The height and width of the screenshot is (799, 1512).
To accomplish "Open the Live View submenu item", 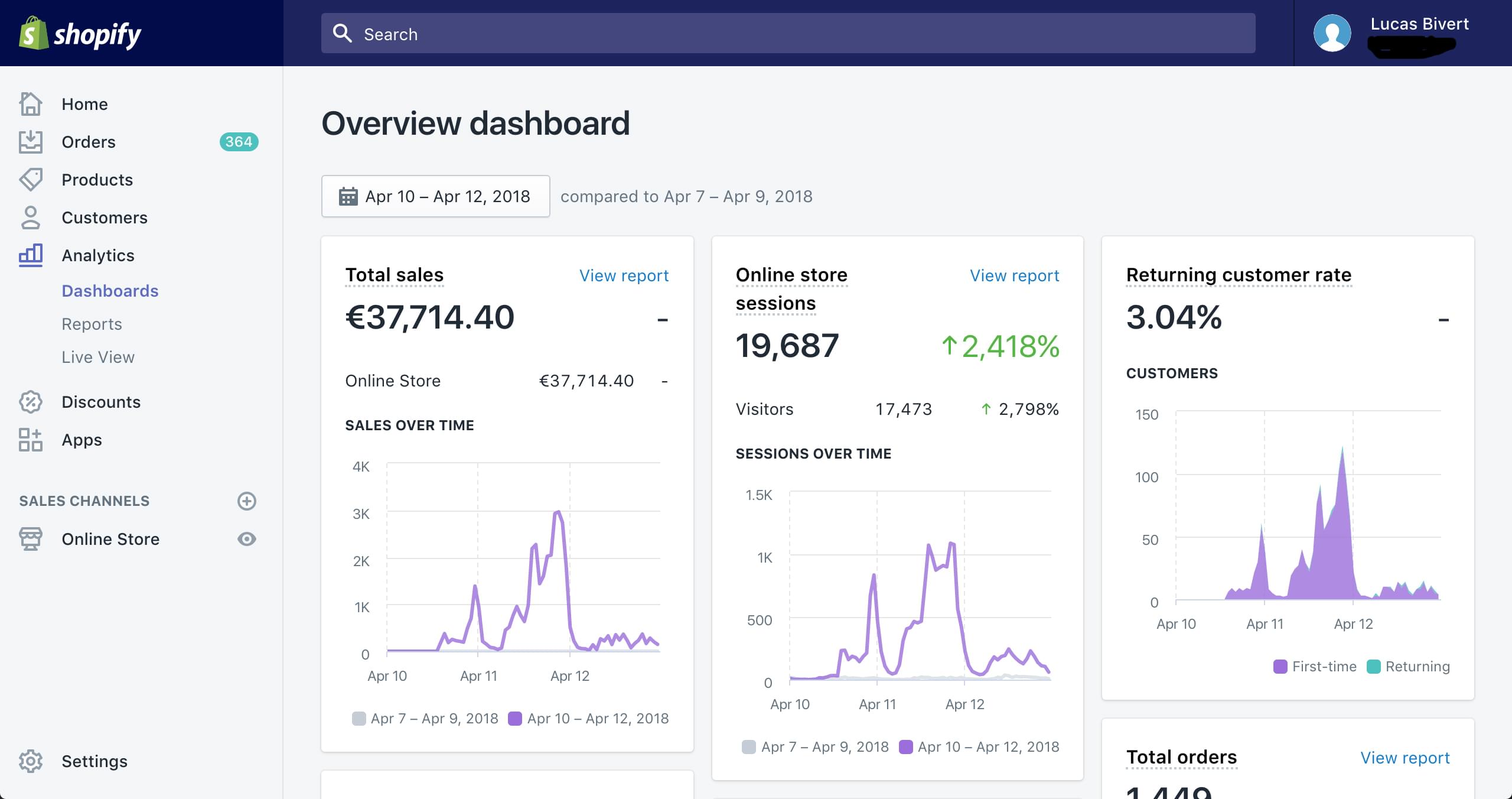I will coord(98,357).
